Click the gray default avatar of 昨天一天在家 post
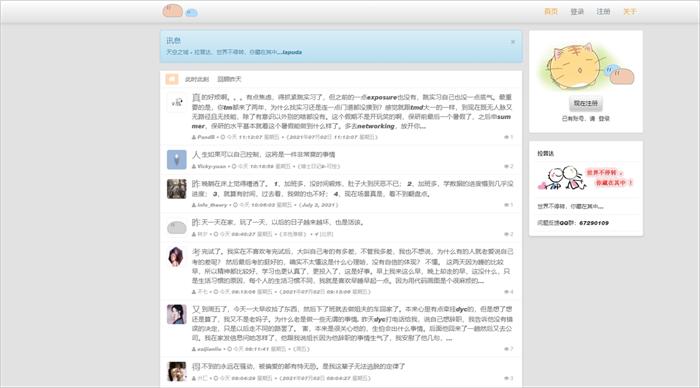The image size is (700, 388). (177, 228)
